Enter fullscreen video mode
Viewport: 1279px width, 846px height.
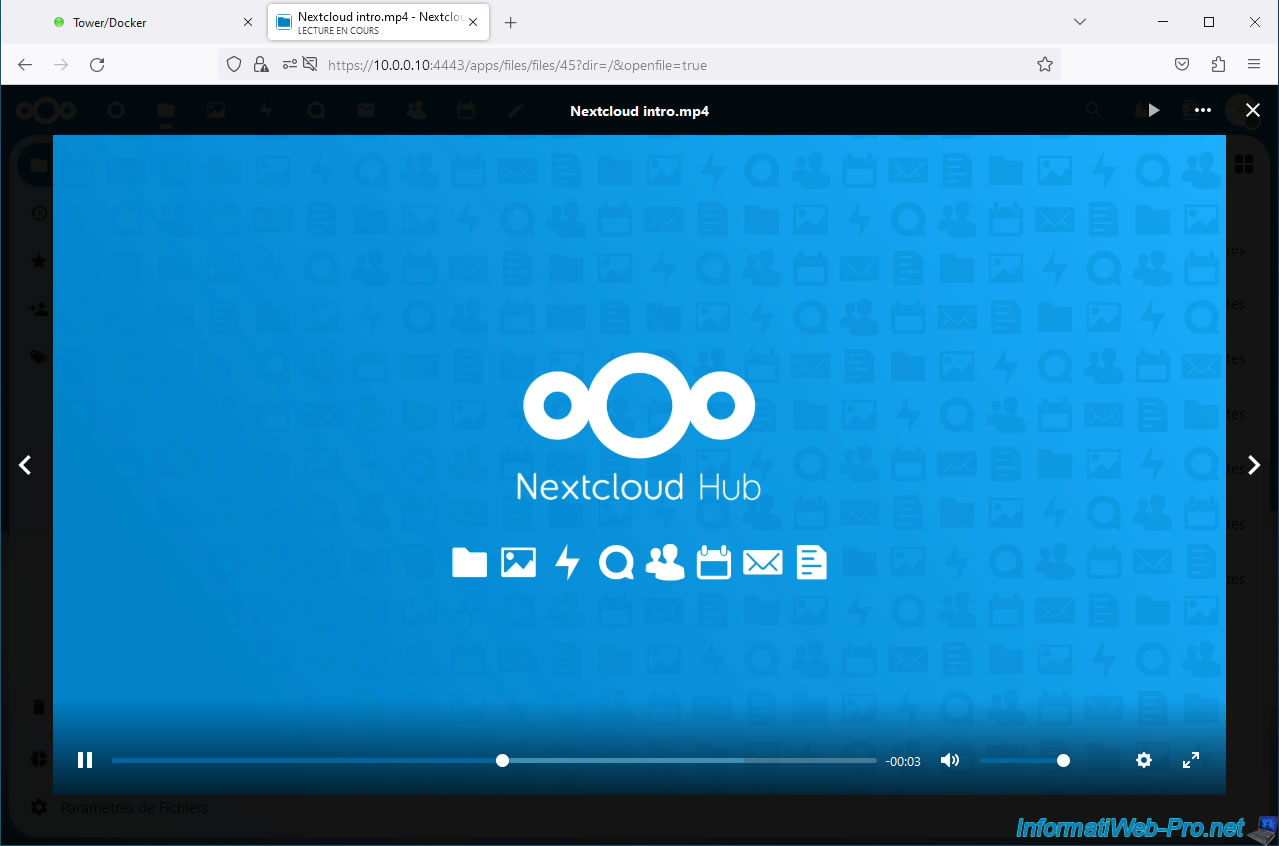[1191, 760]
